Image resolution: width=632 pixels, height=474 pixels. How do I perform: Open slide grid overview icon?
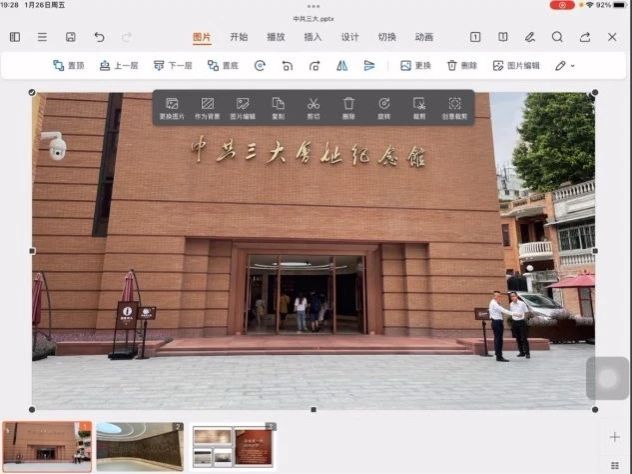615,465
